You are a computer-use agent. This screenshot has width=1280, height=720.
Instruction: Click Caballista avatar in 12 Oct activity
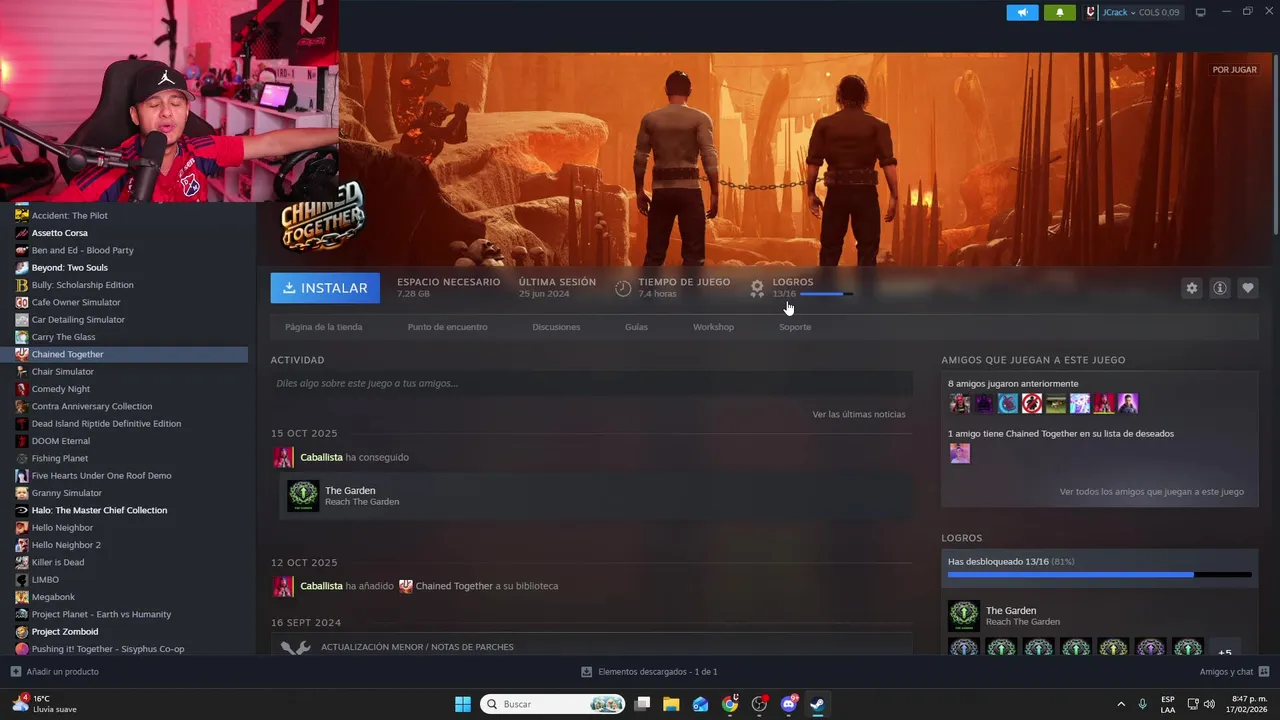tap(284, 586)
